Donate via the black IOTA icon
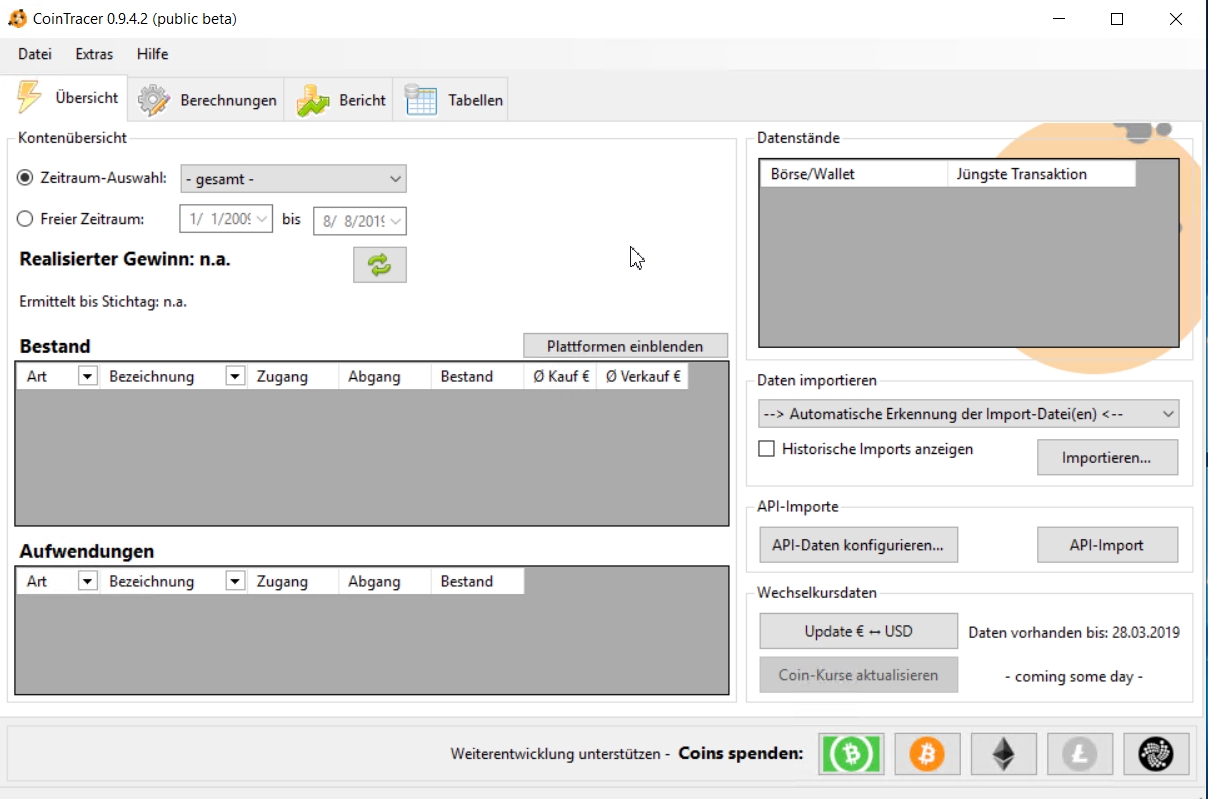The height and width of the screenshot is (799, 1208). 1156,754
